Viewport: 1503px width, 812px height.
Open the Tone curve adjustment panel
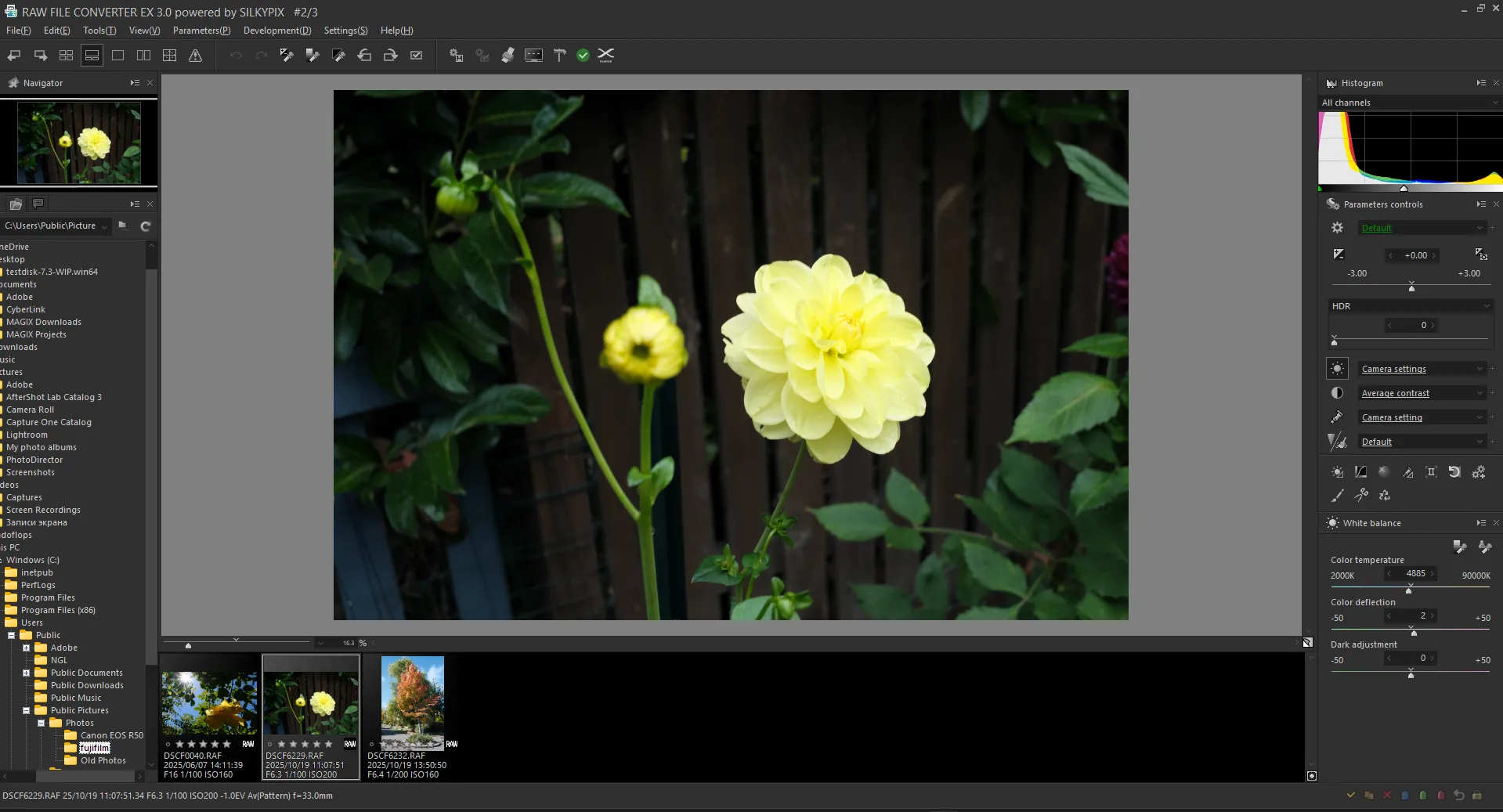pyautogui.click(x=1360, y=473)
